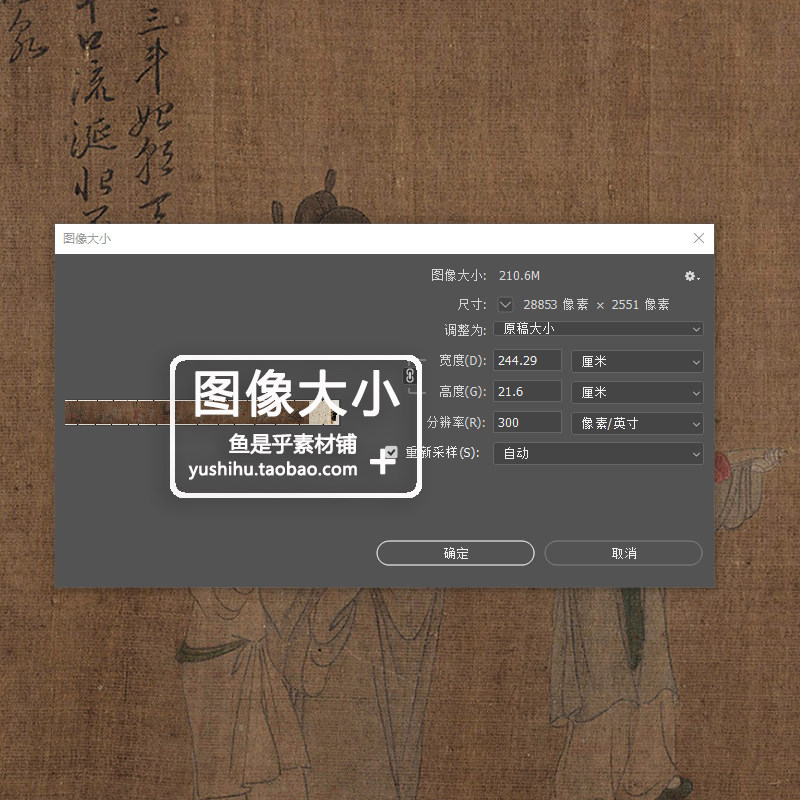Click the image preview thumbnail strip
800x800 pixels.
coord(202,412)
